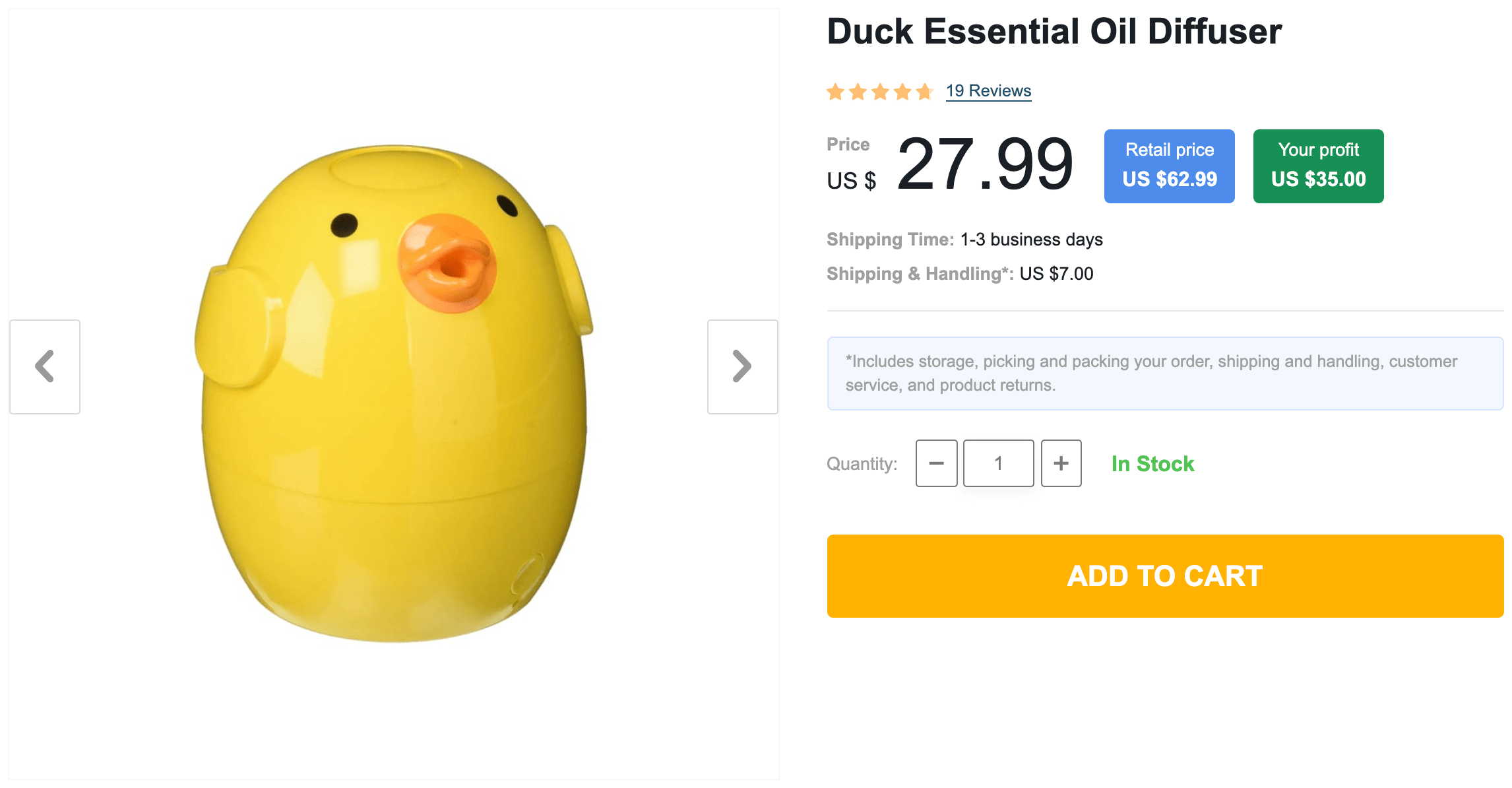1512x788 pixels.
Task: Click the Shipping & Handling US $7.00 text
Action: pos(1056,274)
